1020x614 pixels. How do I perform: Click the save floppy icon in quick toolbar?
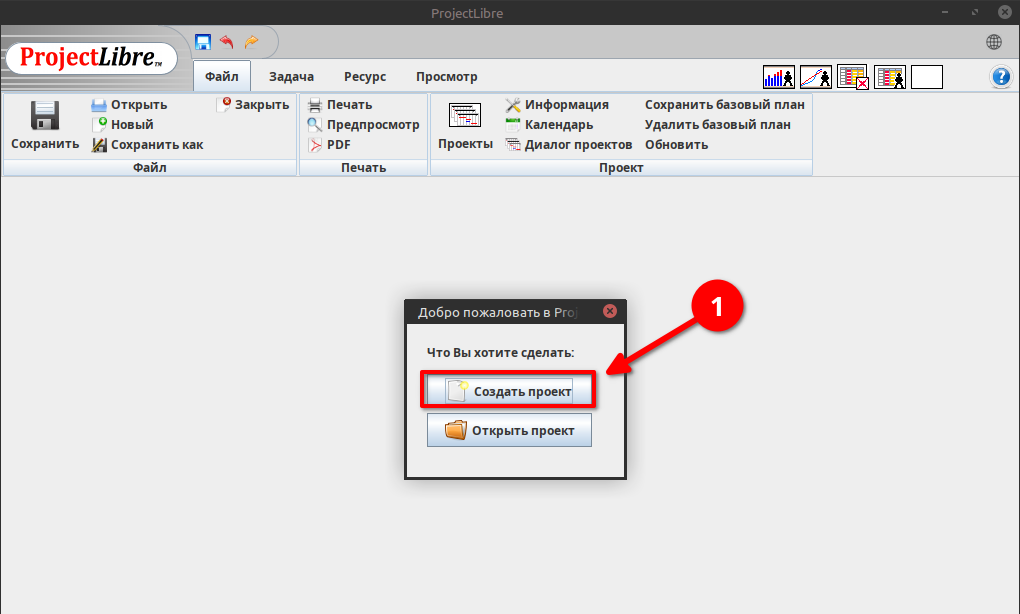[x=203, y=42]
